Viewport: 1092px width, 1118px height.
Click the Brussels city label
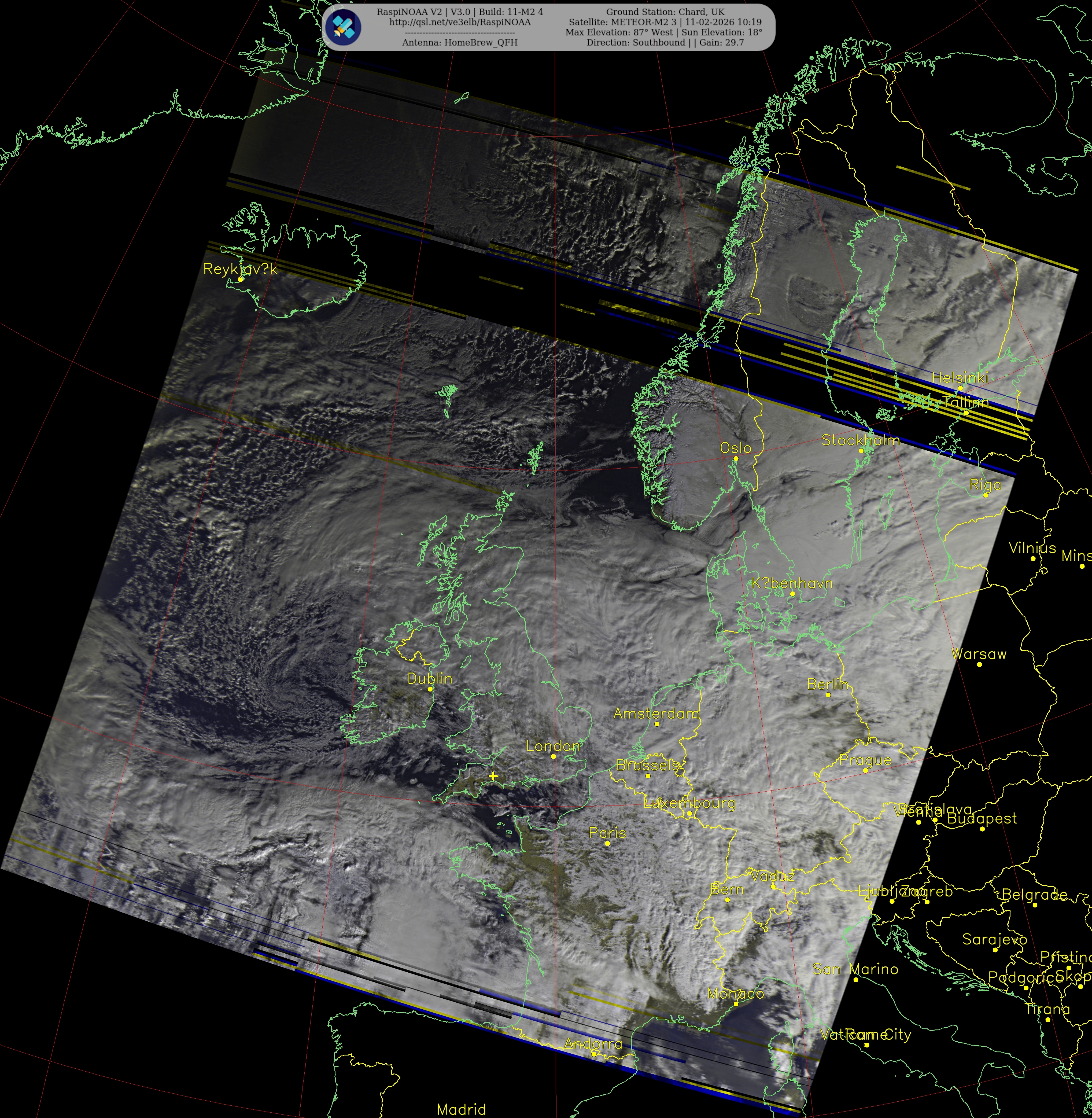point(648,765)
